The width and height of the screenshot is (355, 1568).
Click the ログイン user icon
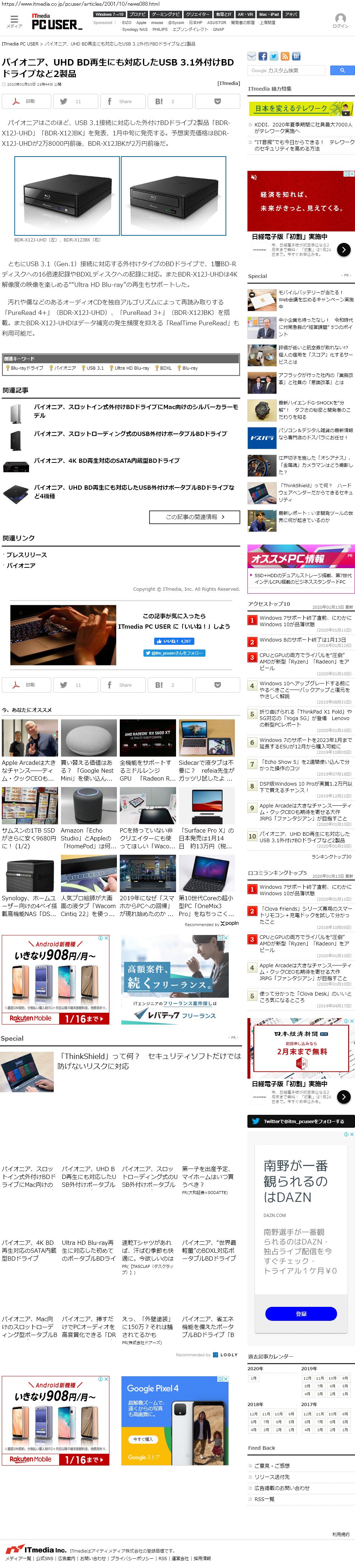pyautogui.click(x=340, y=21)
